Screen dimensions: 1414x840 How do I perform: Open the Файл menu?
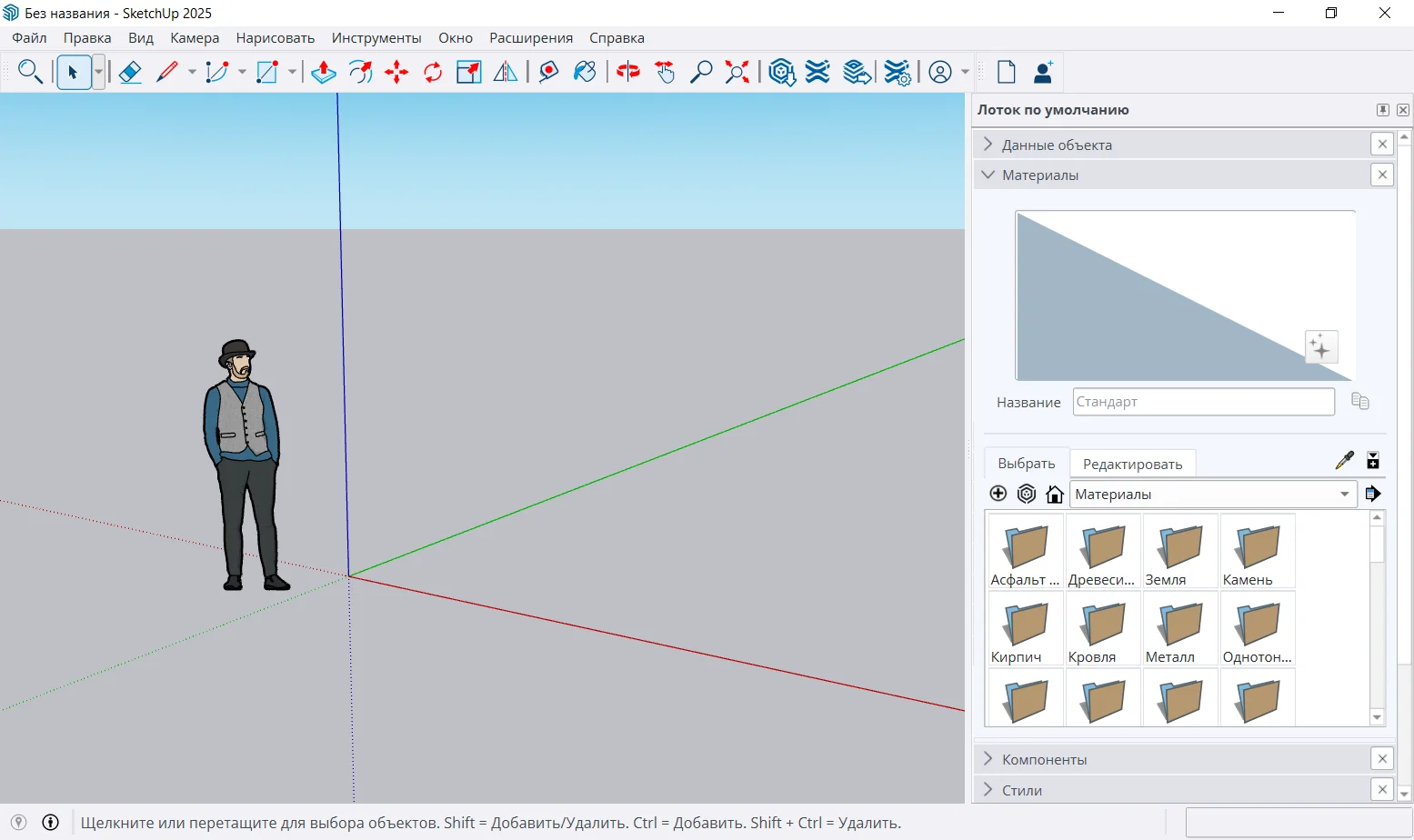point(29,38)
